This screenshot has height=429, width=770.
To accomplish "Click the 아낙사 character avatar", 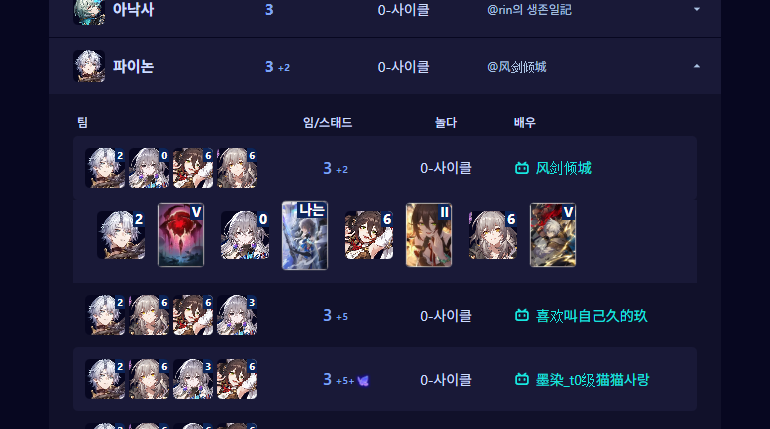I will click(x=89, y=11).
